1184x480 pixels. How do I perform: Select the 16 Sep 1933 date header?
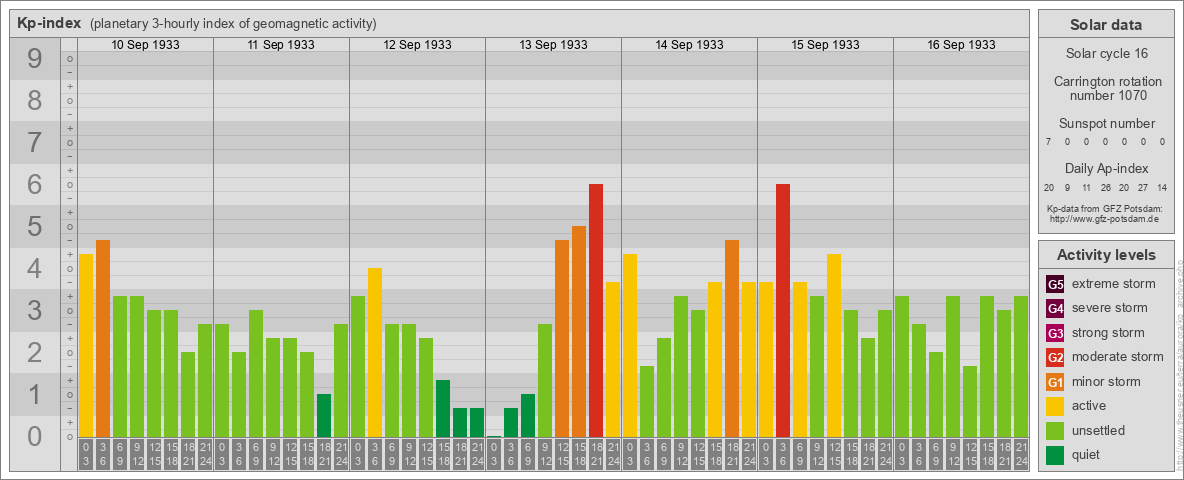[960, 45]
